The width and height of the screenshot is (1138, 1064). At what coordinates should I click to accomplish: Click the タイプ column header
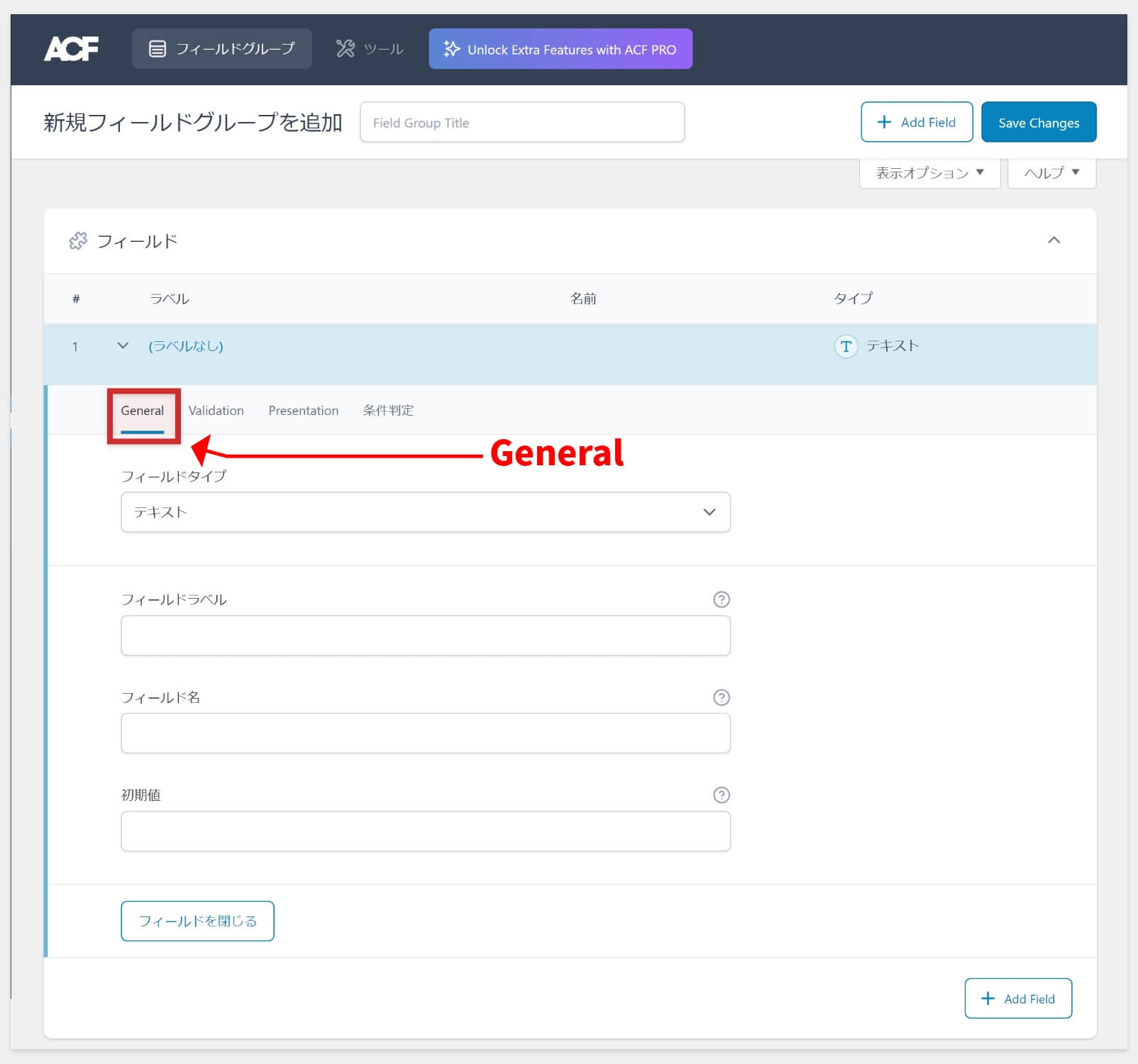point(854,299)
